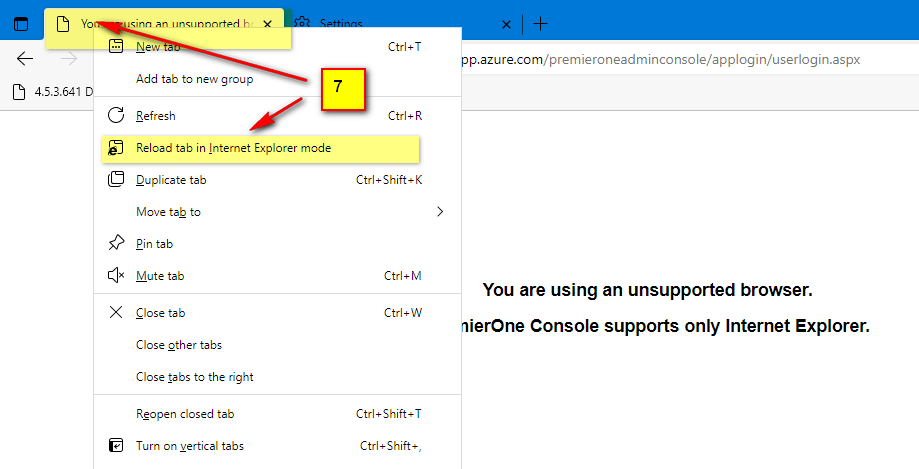Click the Settings tab gear icon
The image size is (919, 469).
click(302, 24)
